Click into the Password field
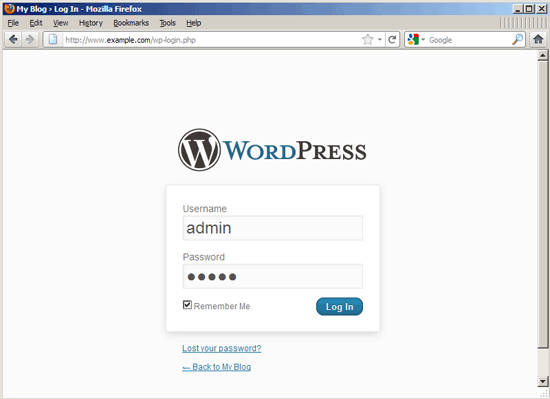 (273, 276)
